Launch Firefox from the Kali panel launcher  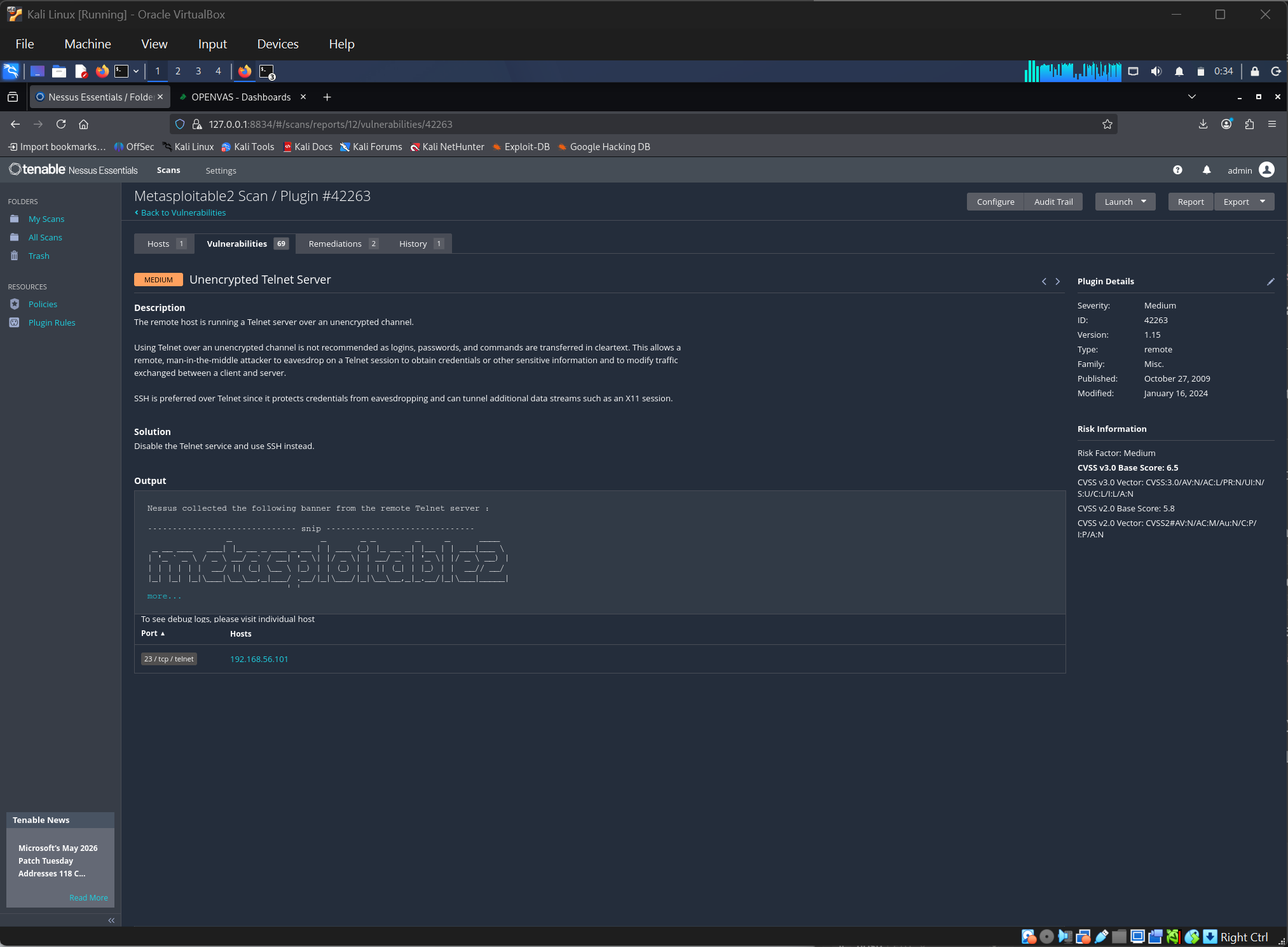[x=102, y=71]
